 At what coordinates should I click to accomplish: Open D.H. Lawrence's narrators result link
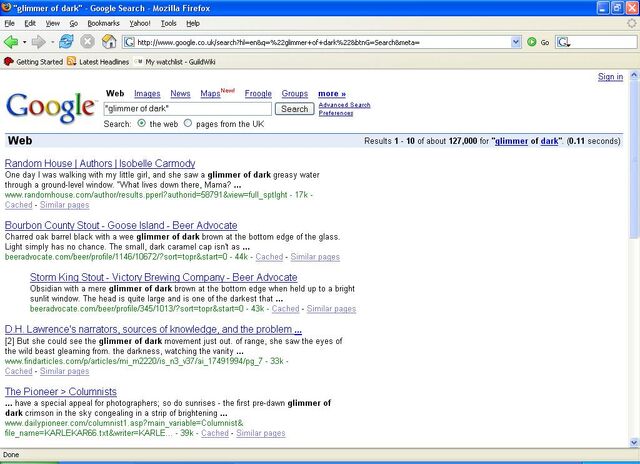(x=153, y=329)
